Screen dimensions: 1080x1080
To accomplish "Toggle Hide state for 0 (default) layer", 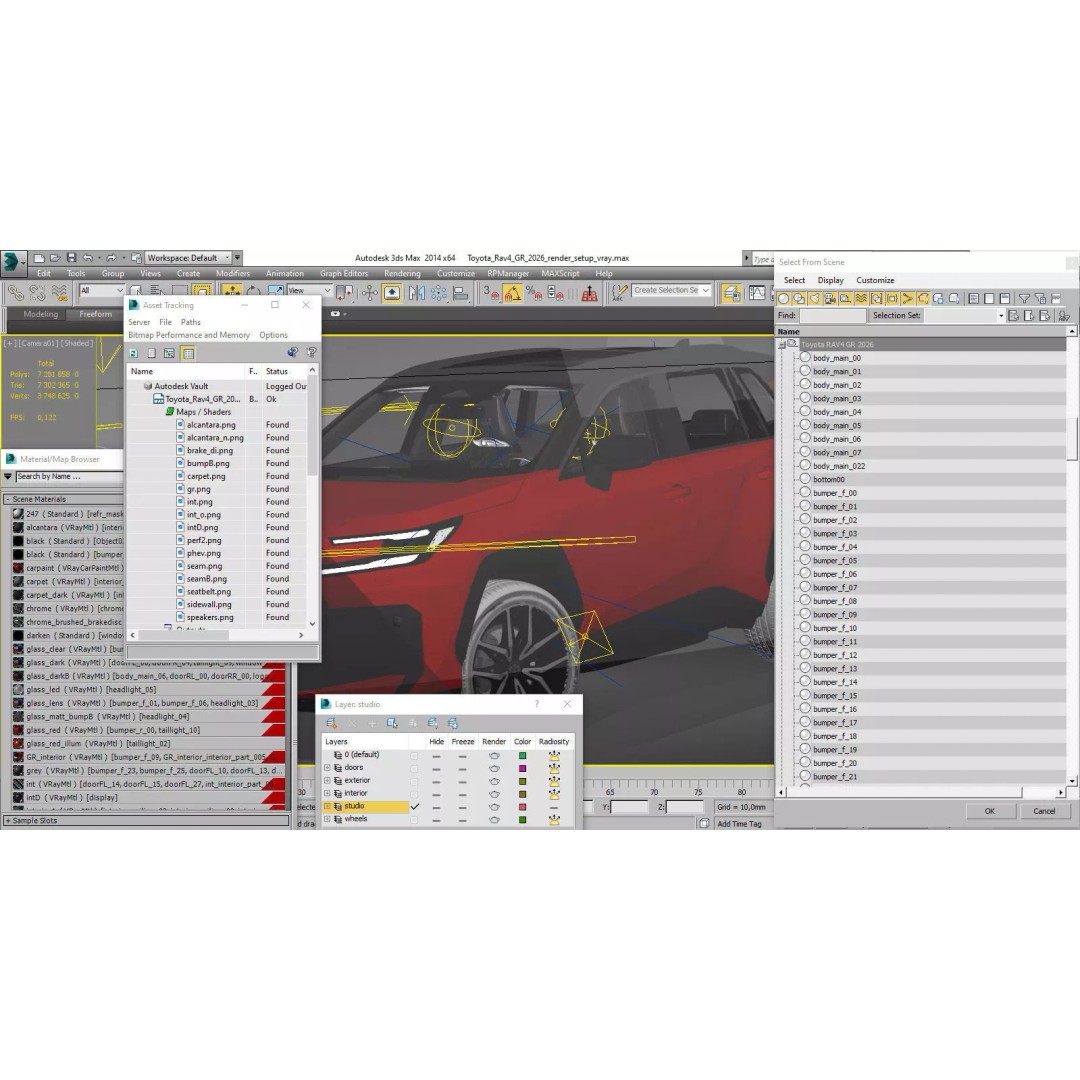I will click(x=436, y=756).
